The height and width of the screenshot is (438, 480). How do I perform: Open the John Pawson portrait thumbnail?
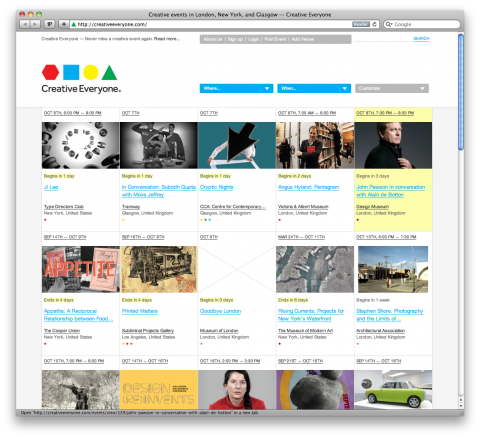pos(393,145)
